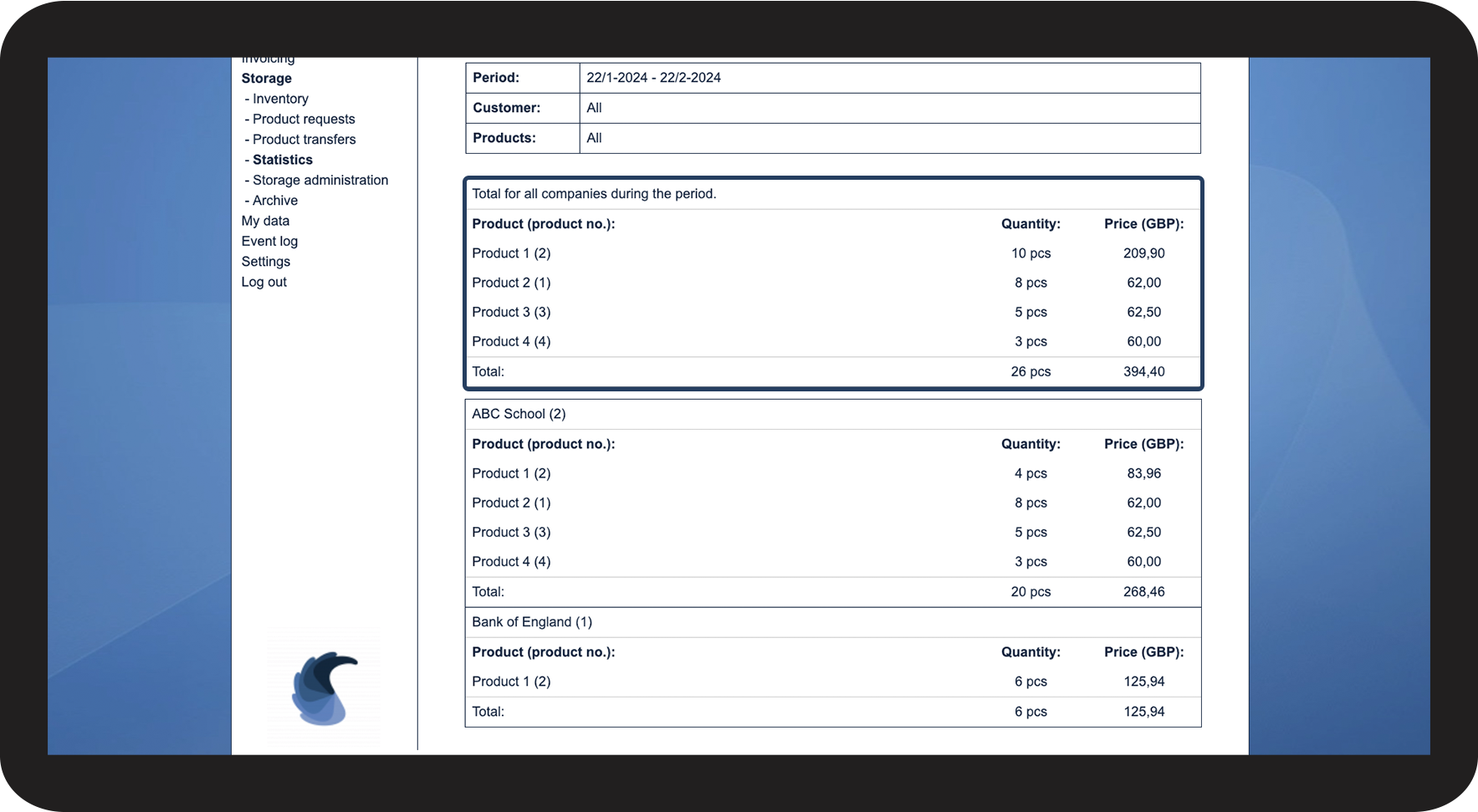Select the Bank of England (1) header
This screenshot has width=1478, height=812.
tap(531, 622)
